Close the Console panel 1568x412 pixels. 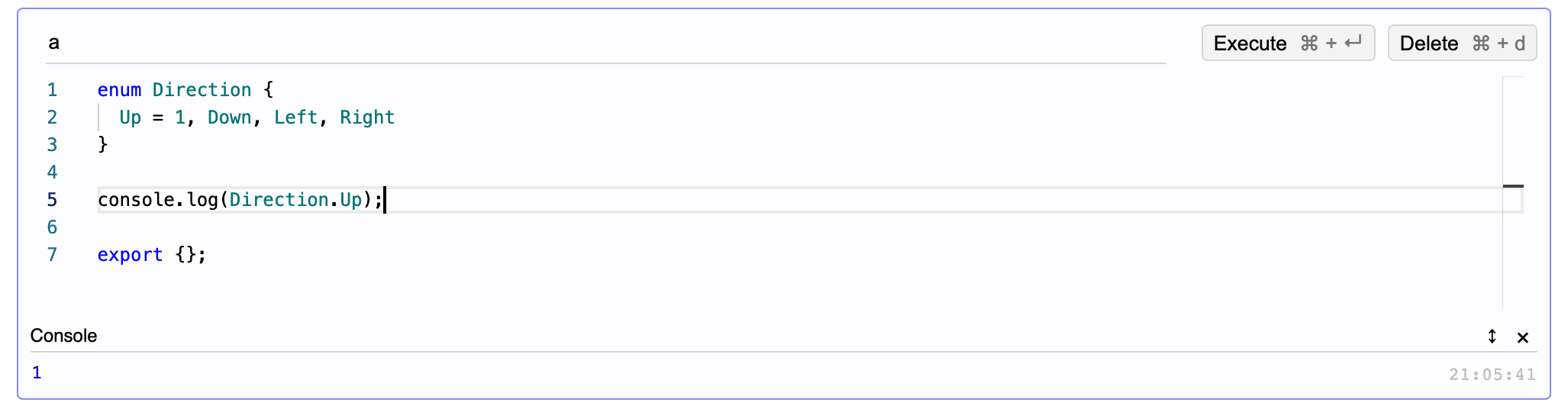click(x=1522, y=337)
